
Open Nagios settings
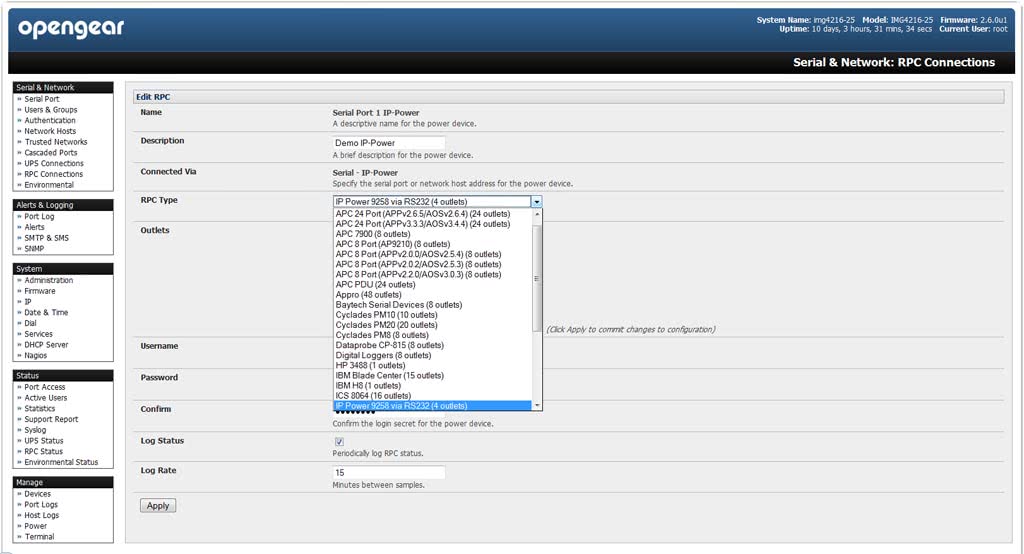pyautogui.click(x=36, y=355)
